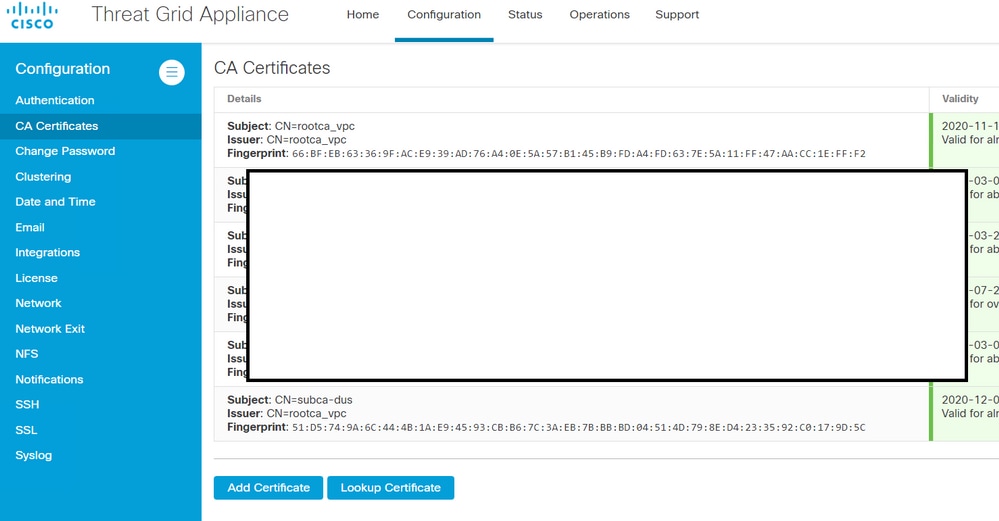
Task: Click the 2020-12 validity date of subca-dus
Action: (x=970, y=400)
